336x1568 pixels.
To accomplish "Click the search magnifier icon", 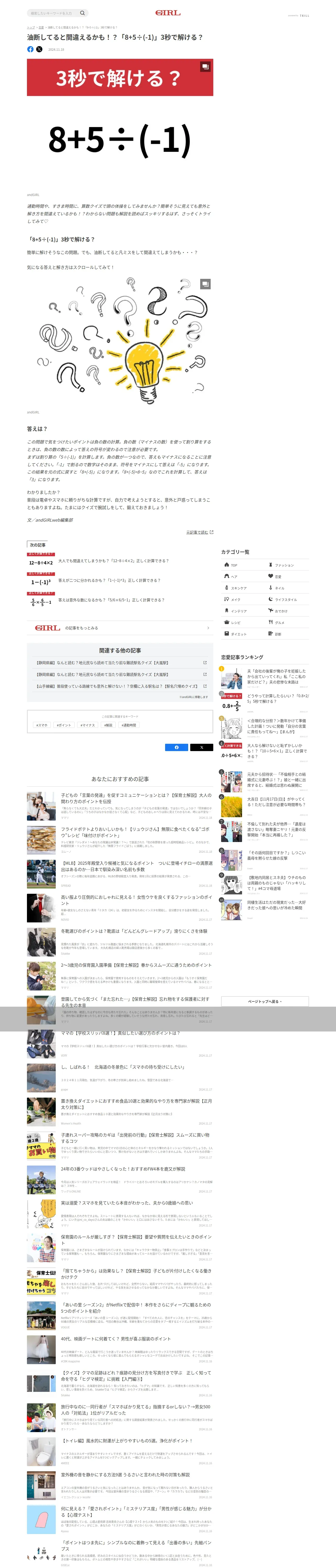I will (82, 13).
